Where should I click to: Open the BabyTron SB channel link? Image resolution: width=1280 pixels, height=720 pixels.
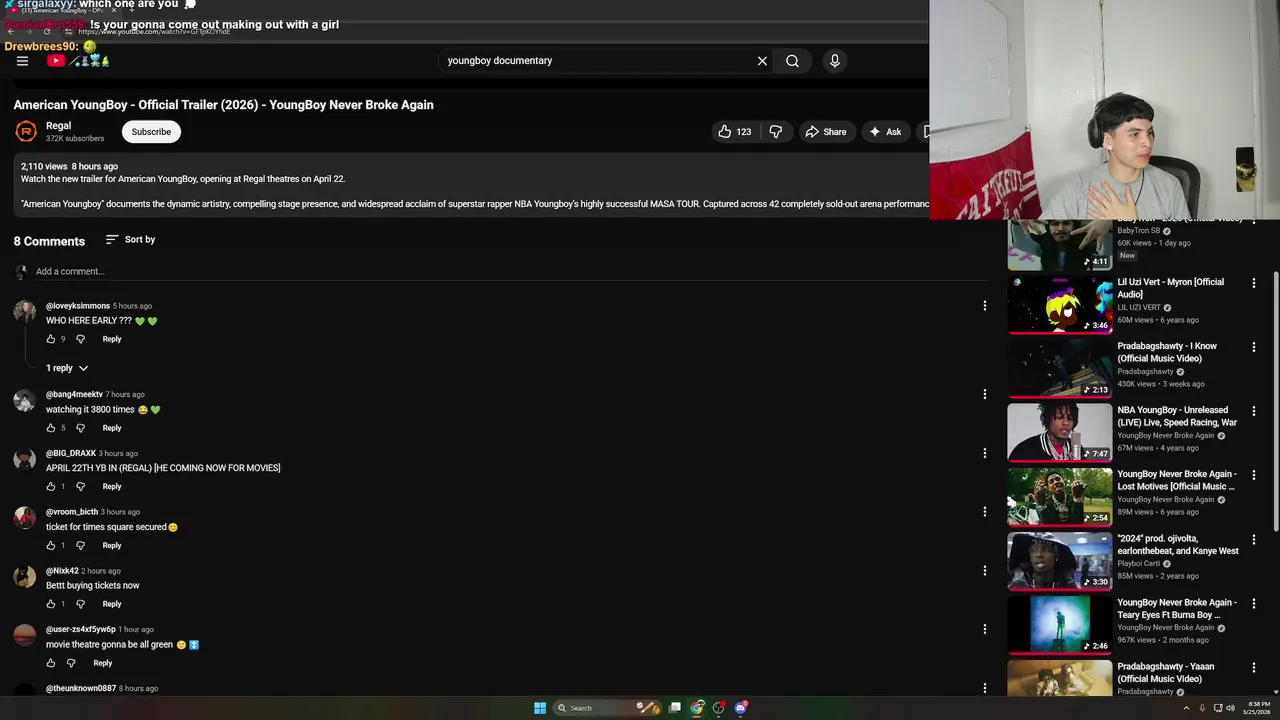[1139, 231]
